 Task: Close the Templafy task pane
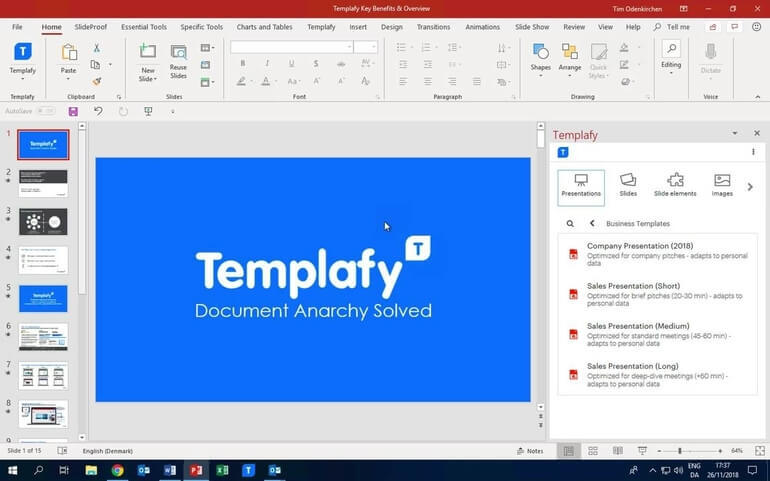coord(757,133)
